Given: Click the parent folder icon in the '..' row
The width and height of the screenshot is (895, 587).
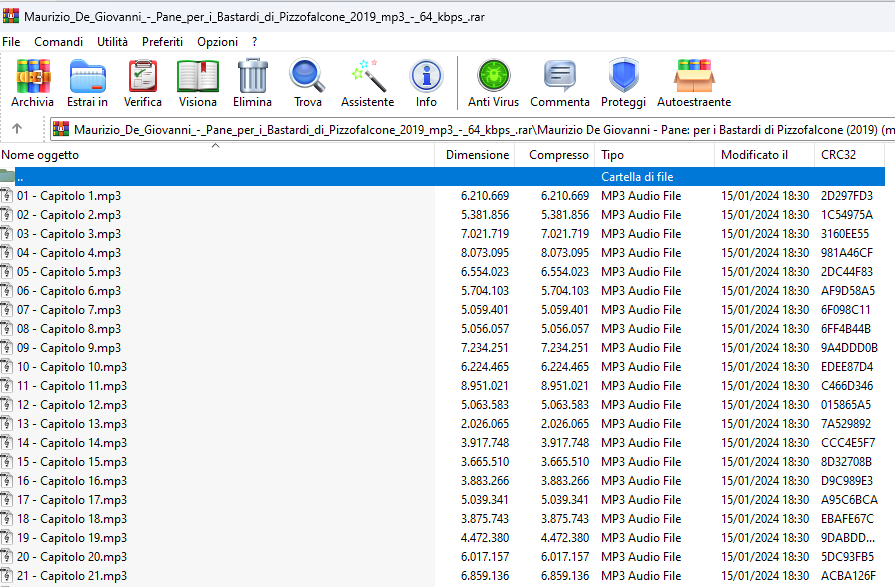Looking at the screenshot, I should (7, 176).
